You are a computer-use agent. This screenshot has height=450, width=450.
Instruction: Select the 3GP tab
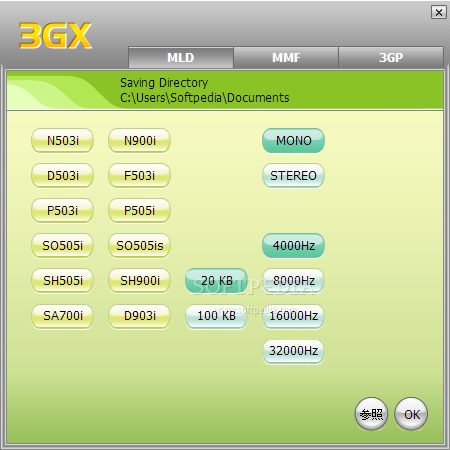(391, 57)
